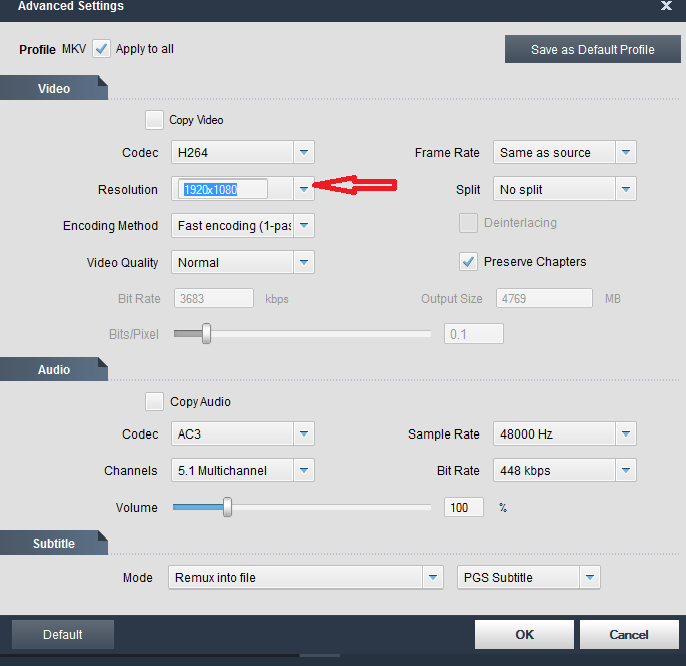Uncheck Preserve Chapters option
The height and width of the screenshot is (666, 686).
point(468,262)
